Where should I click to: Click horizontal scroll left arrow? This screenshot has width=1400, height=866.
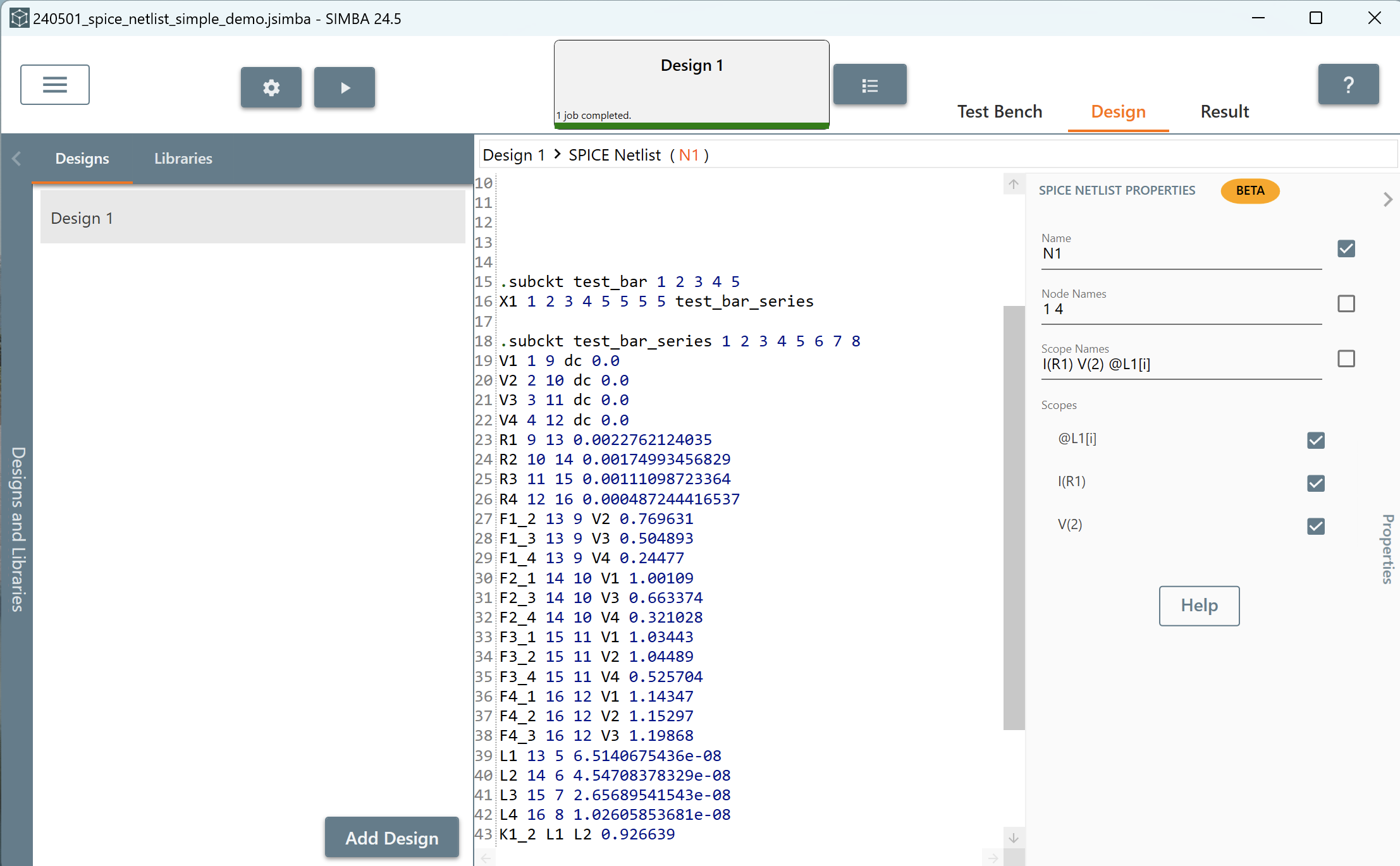pyautogui.click(x=486, y=858)
